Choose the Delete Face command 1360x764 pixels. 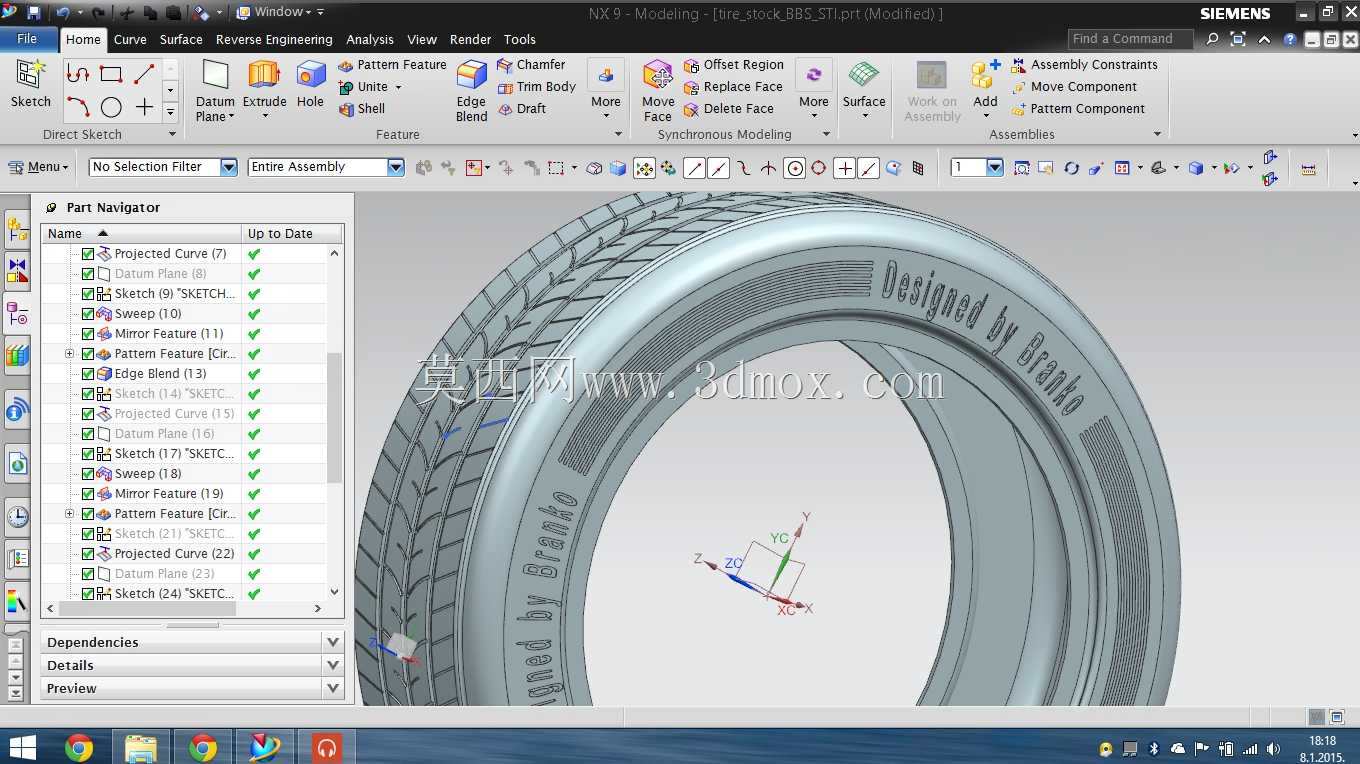click(729, 109)
